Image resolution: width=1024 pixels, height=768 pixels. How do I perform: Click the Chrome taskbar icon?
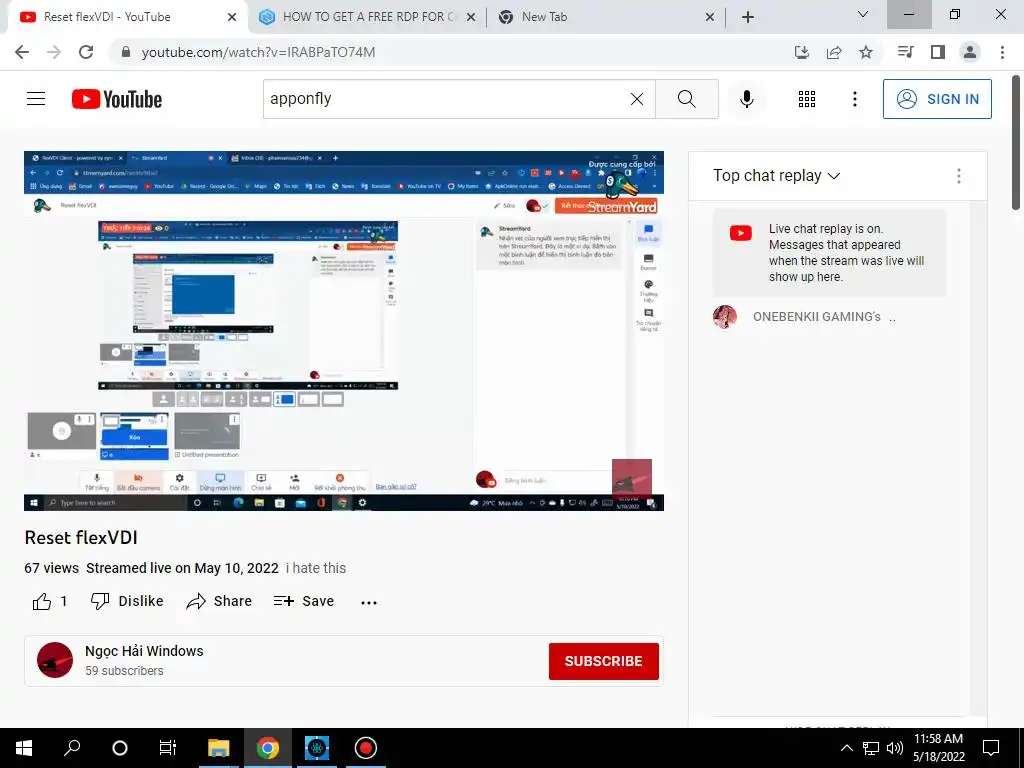pos(268,748)
